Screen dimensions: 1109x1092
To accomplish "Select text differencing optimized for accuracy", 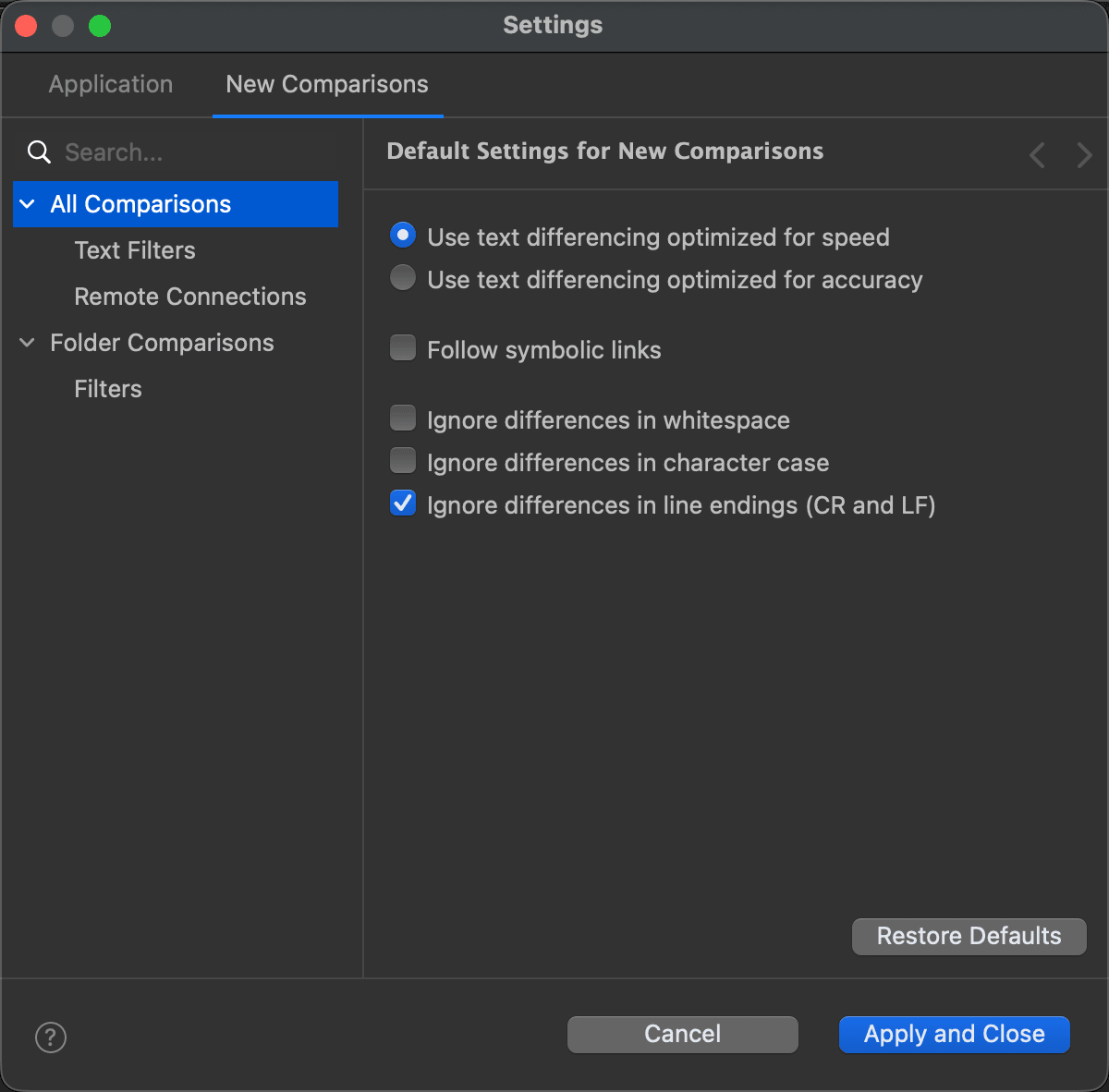I will [403, 278].
